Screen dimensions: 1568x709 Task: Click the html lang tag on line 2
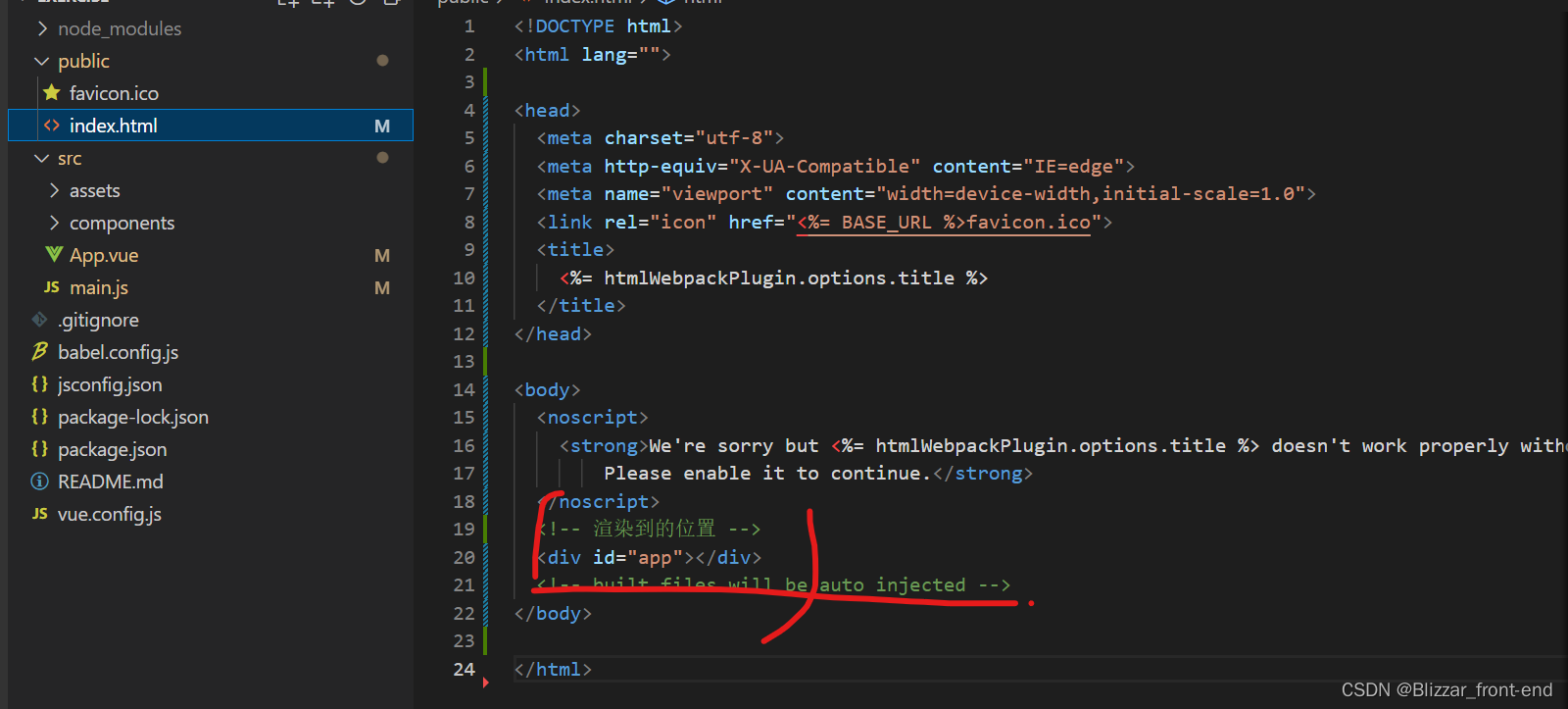592,54
